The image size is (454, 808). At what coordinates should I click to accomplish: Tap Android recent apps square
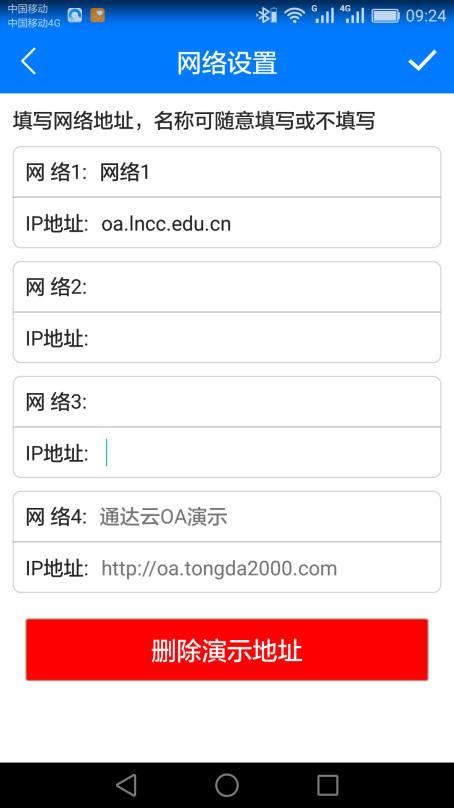[327, 785]
